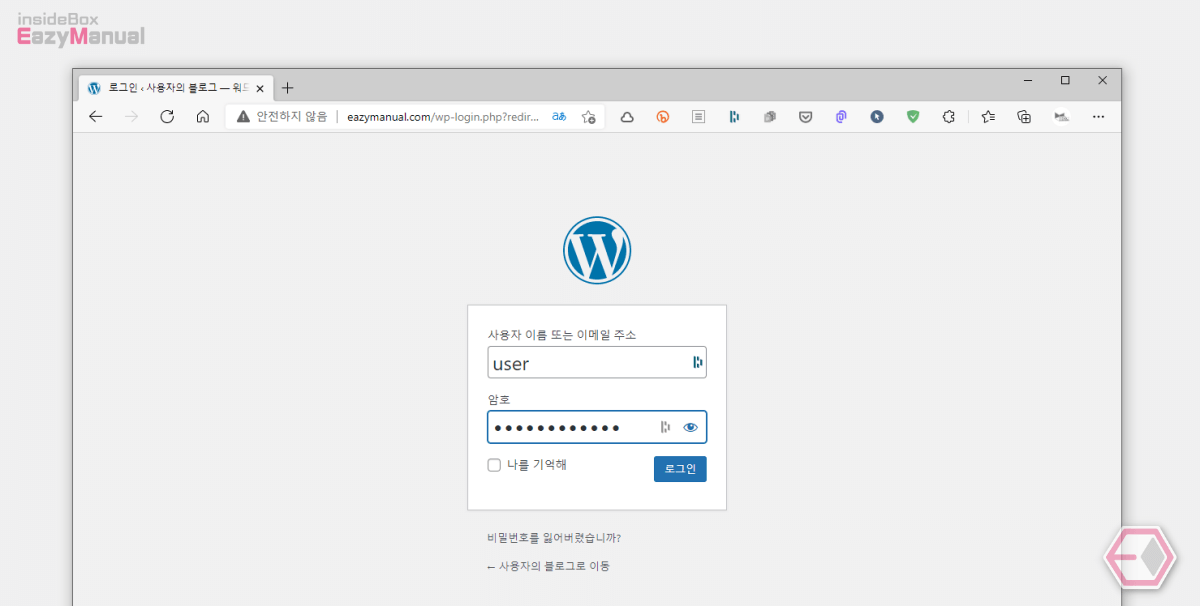Show the password with eye icon
The height and width of the screenshot is (606, 1200).
690,427
